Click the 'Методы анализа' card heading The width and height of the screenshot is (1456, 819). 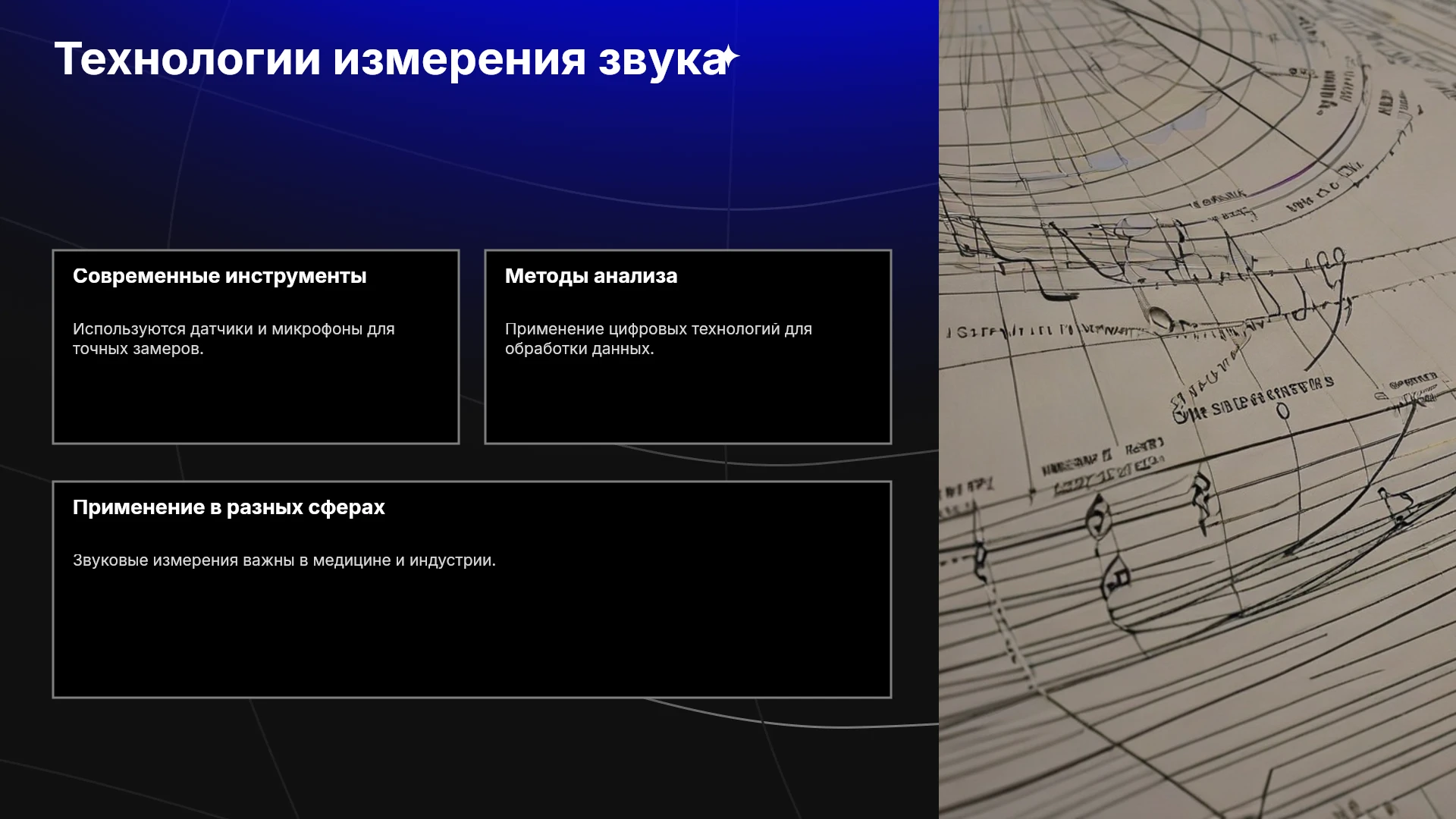[x=591, y=276]
